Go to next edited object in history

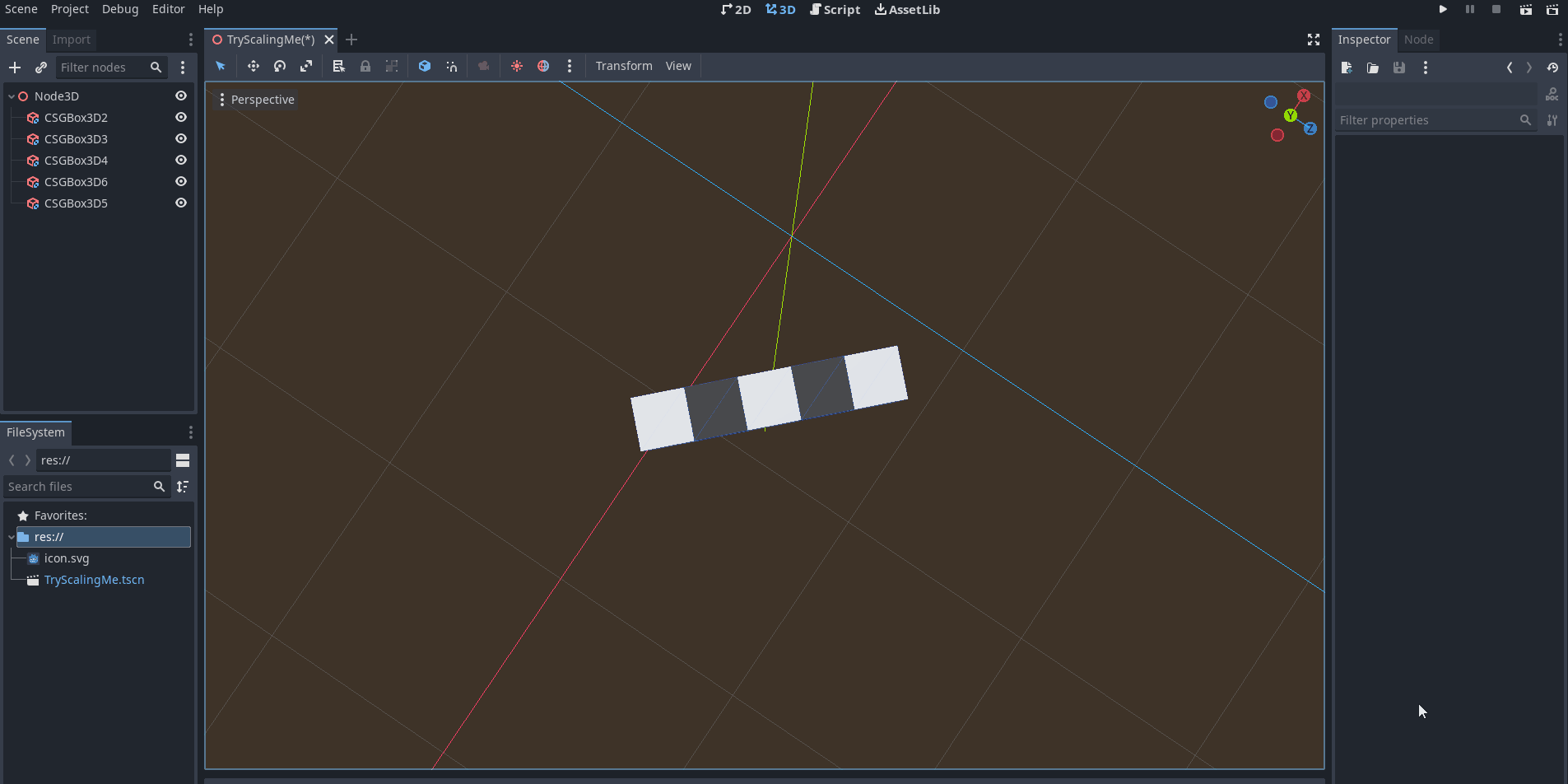1529,68
